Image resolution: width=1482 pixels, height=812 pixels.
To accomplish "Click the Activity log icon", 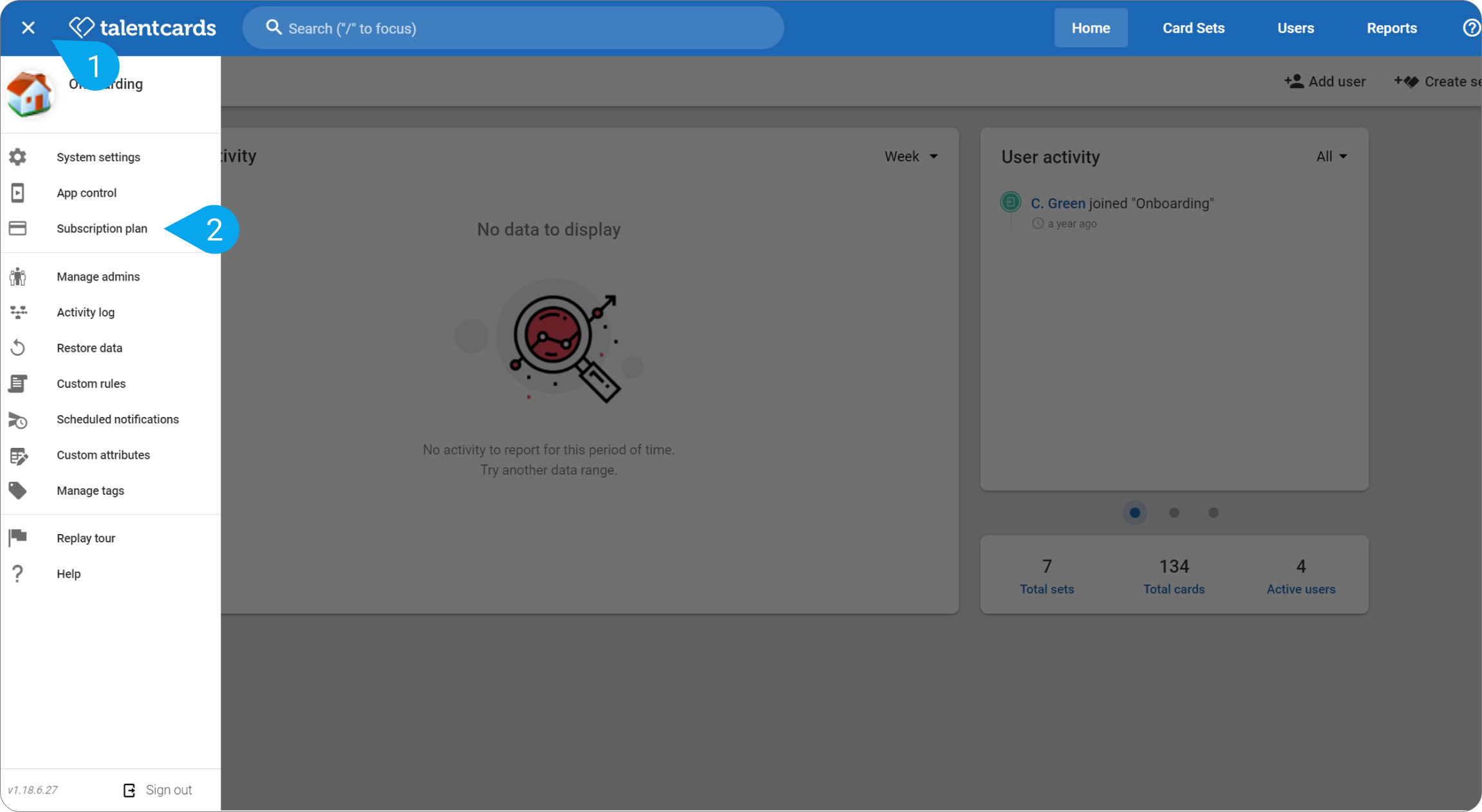I will click(x=17, y=312).
